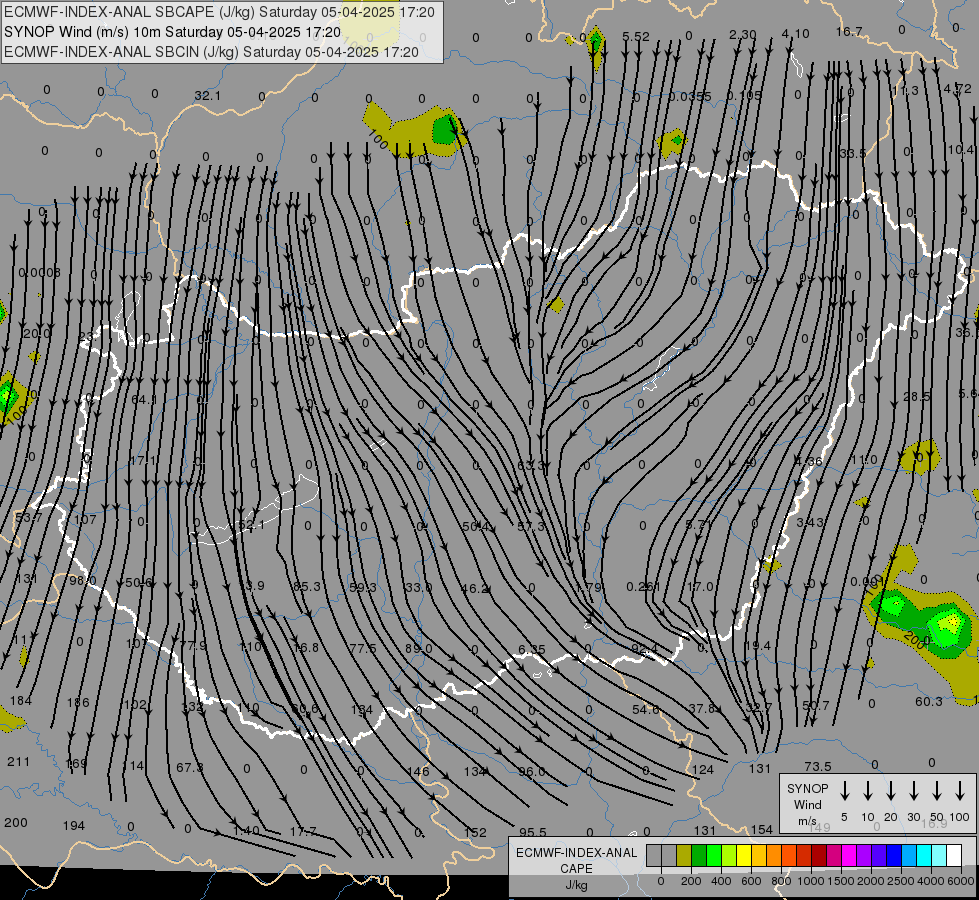Viewport: 979px width, 900px height.
Task: Select the 2500 tick label on the CAPE scale
Action: pyautogui.click(x=900, y=881)
